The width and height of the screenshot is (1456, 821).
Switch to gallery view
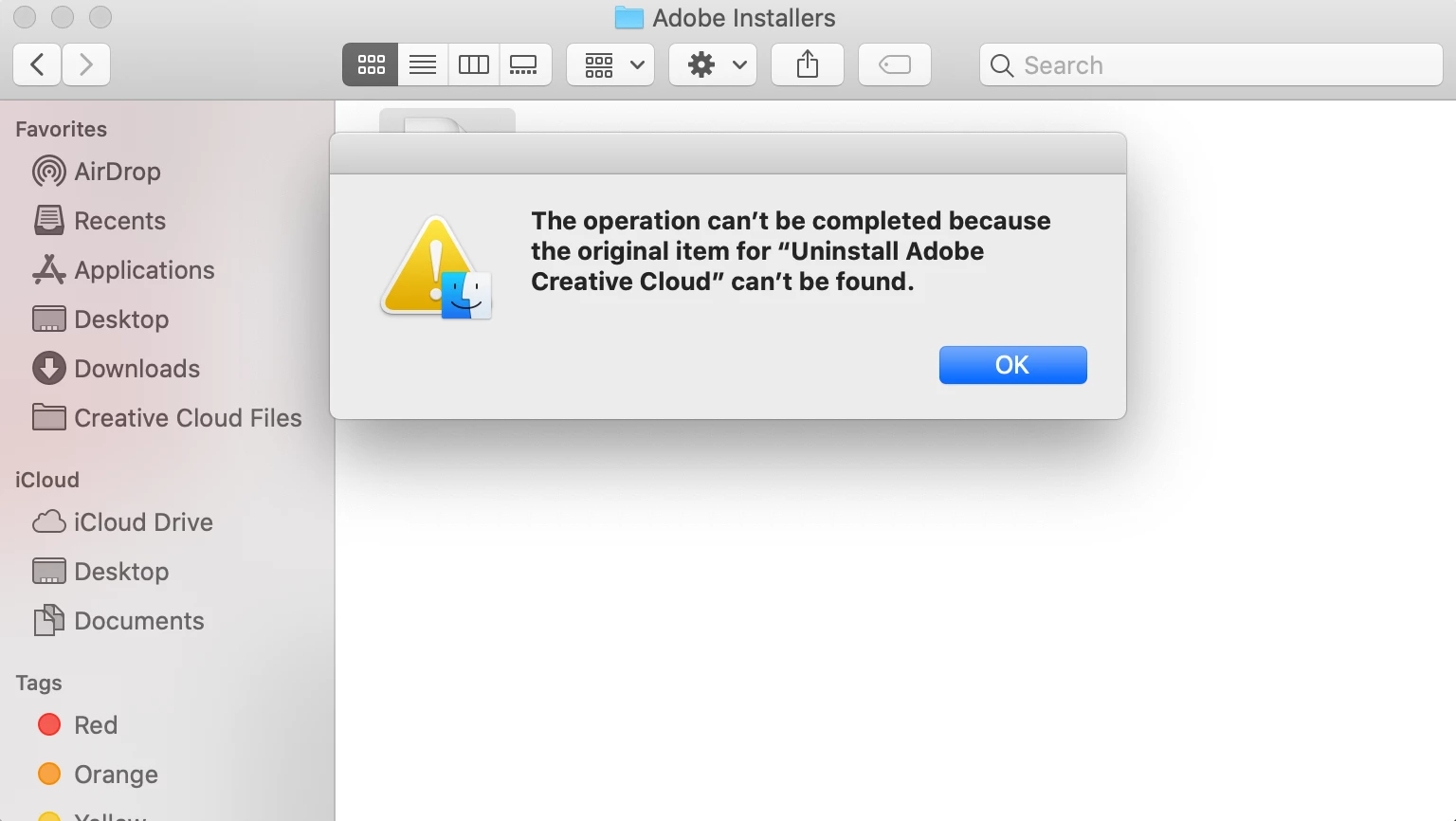[525, 64]
